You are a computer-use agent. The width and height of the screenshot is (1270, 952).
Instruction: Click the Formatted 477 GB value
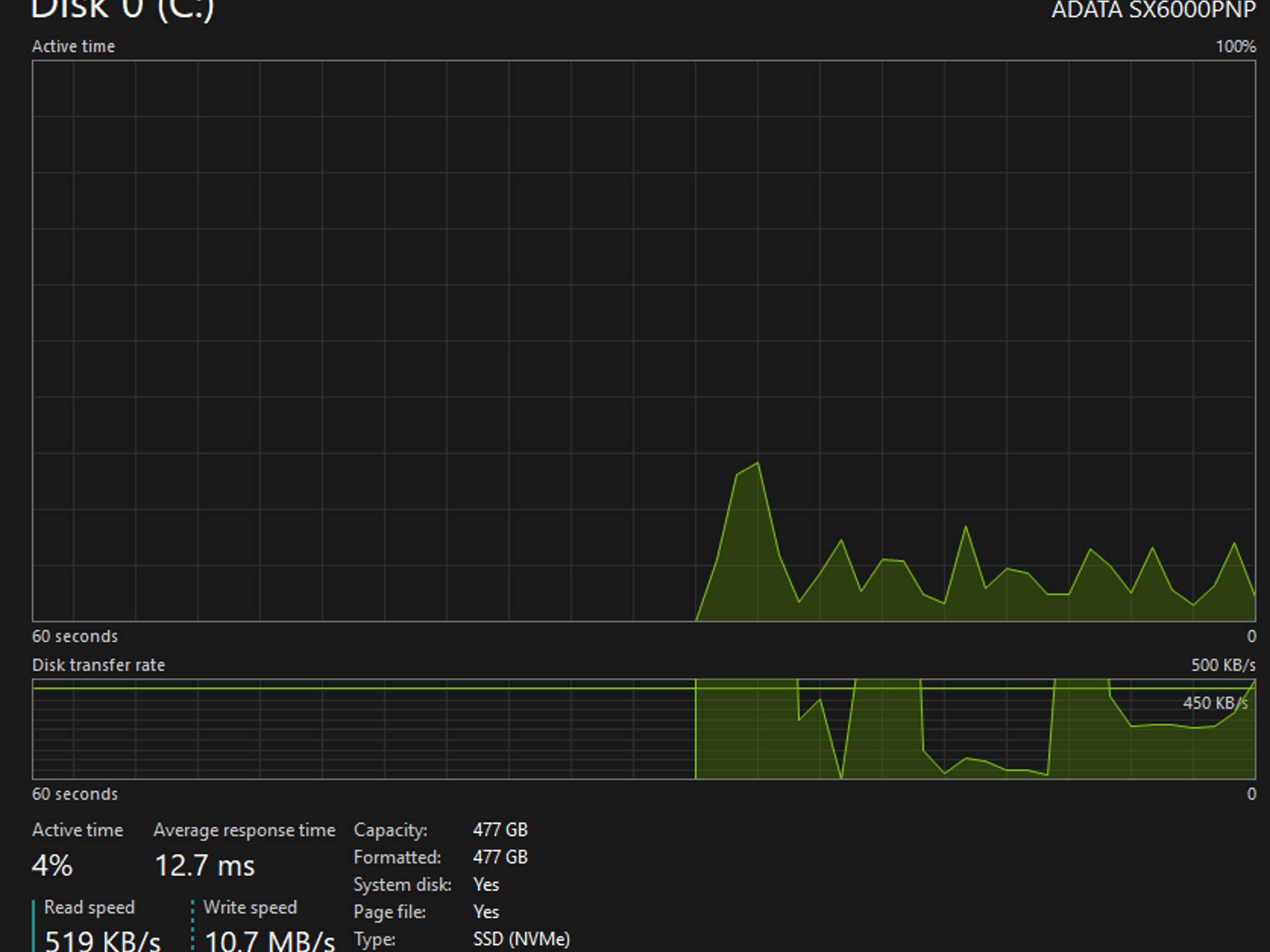click(500, 857)
